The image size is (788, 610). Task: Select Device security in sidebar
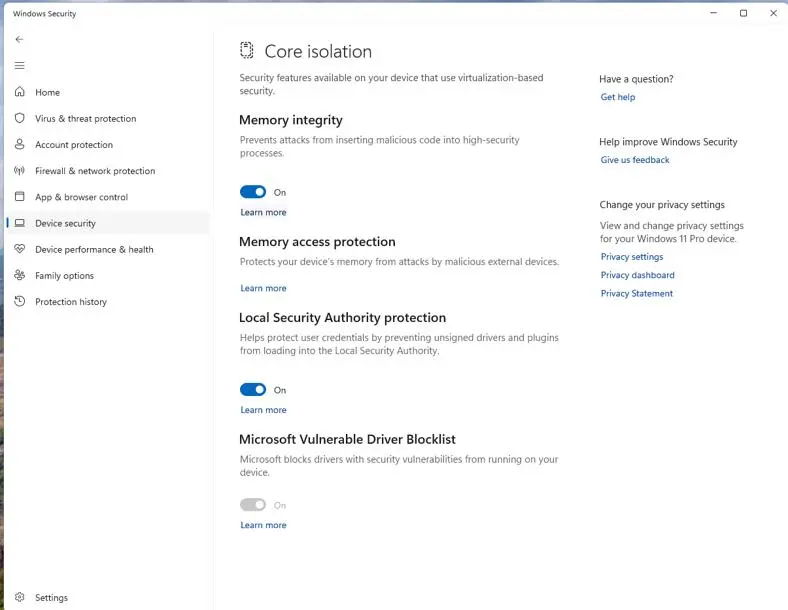point(109,223)
